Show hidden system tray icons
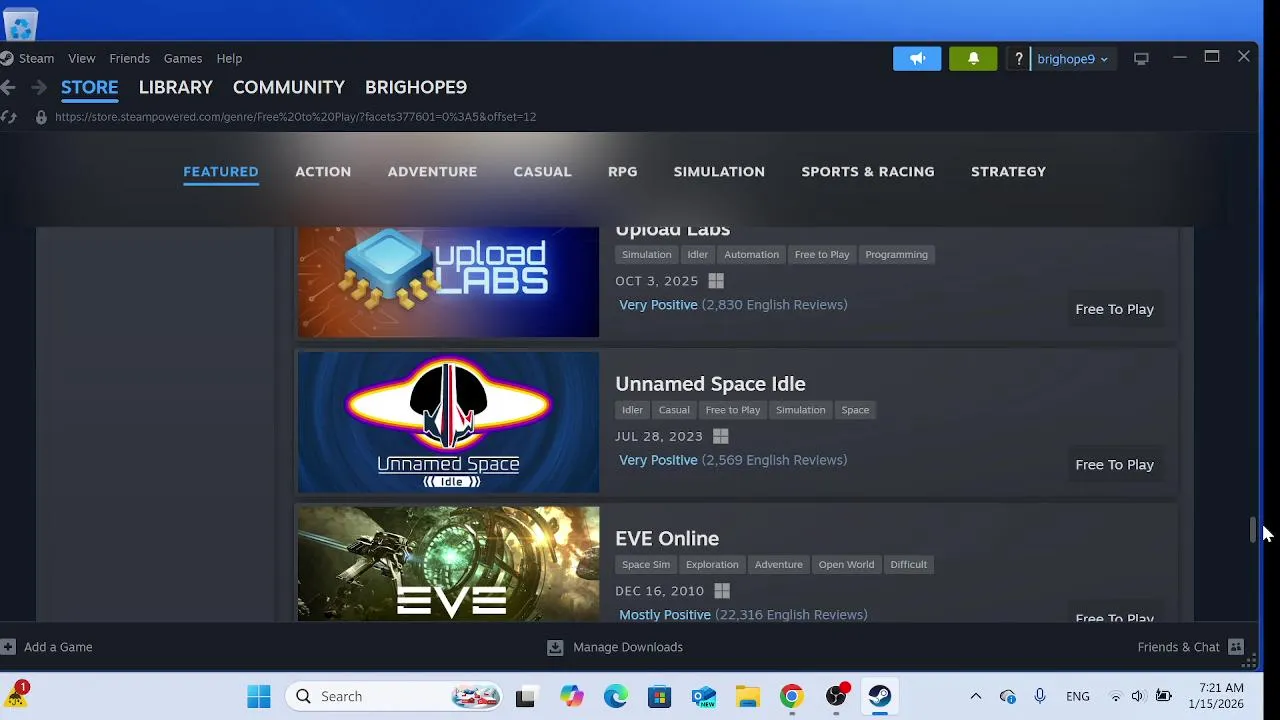This screenshot has width=1280, height=720. [976, 696]
